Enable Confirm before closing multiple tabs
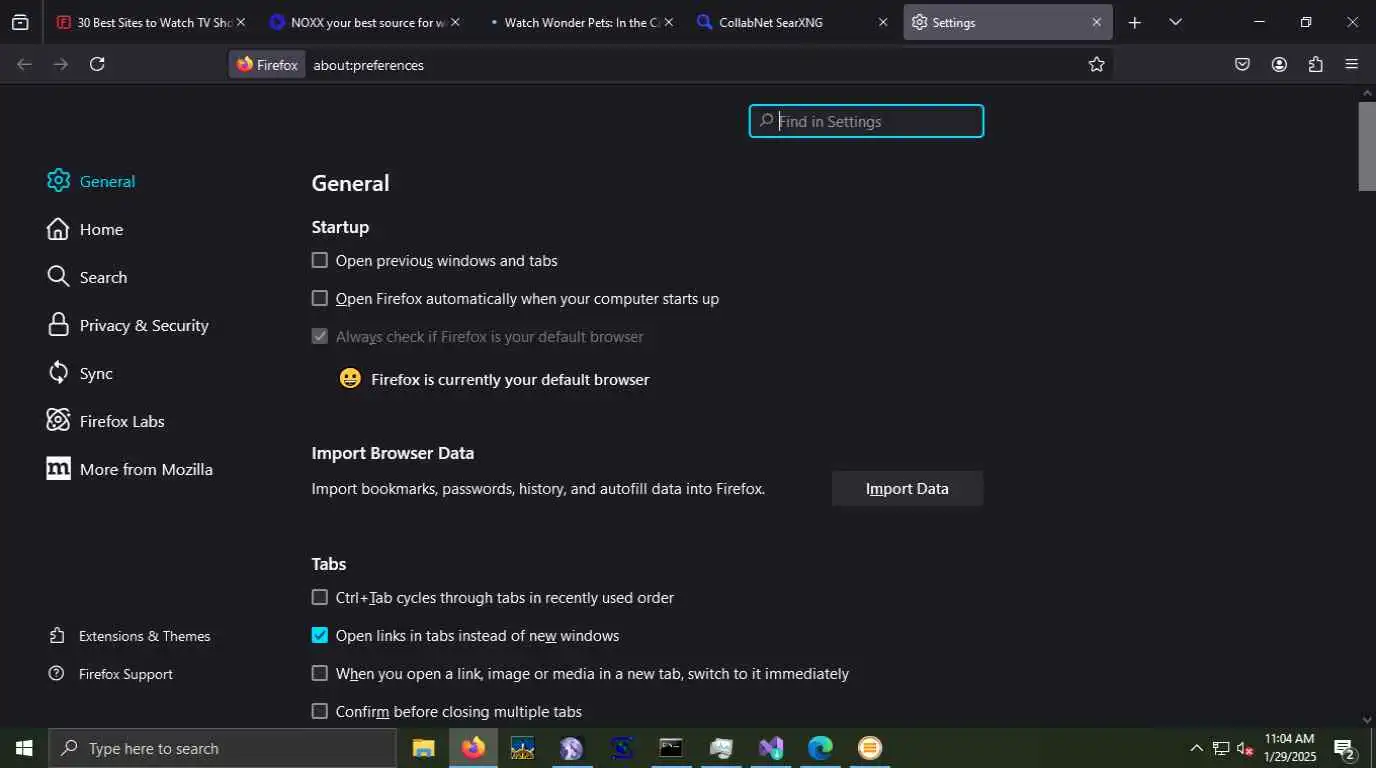The height and width of the screenshot is (768, 1376). (x=320, y=711)
